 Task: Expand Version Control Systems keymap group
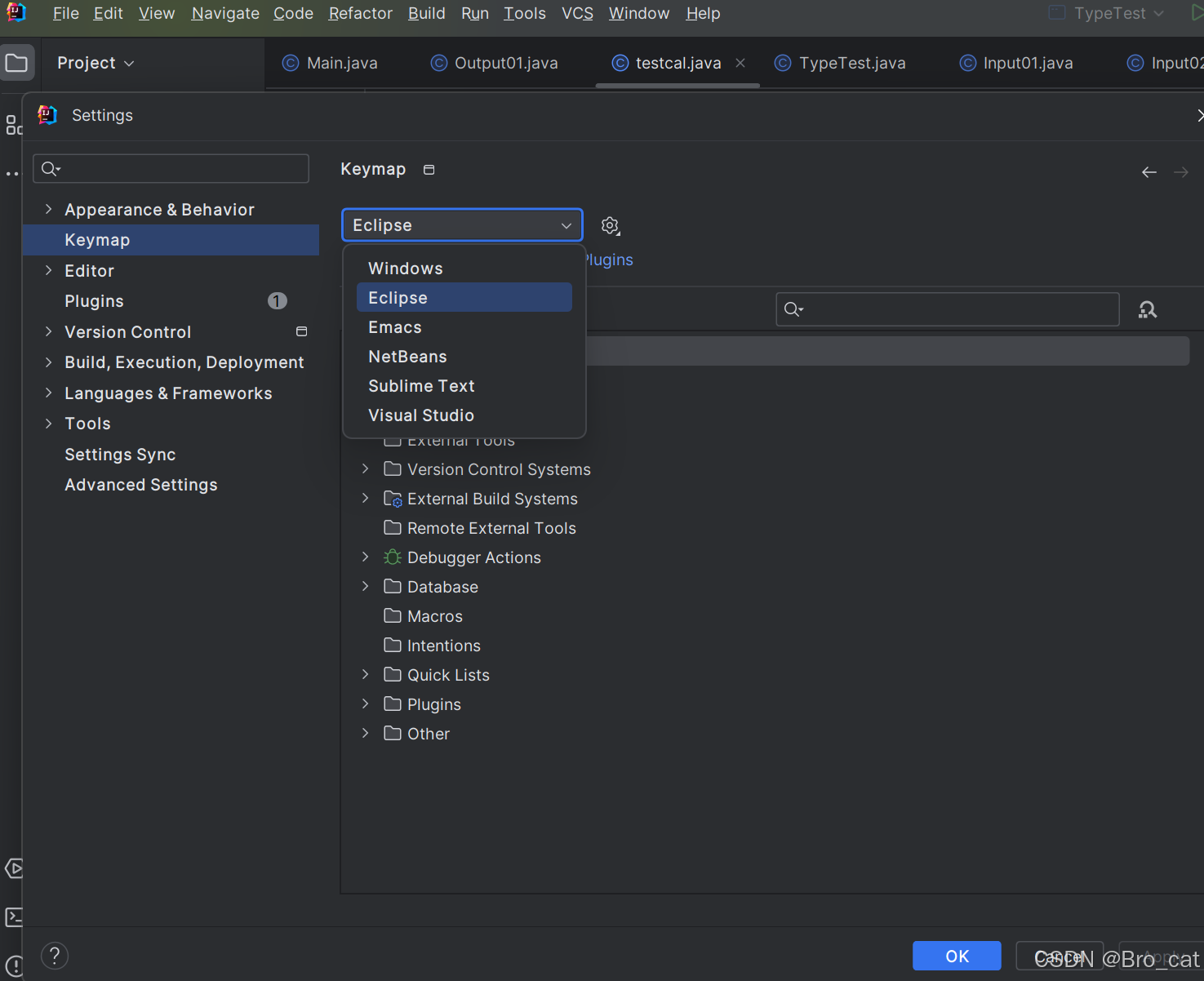click(366, 468)
